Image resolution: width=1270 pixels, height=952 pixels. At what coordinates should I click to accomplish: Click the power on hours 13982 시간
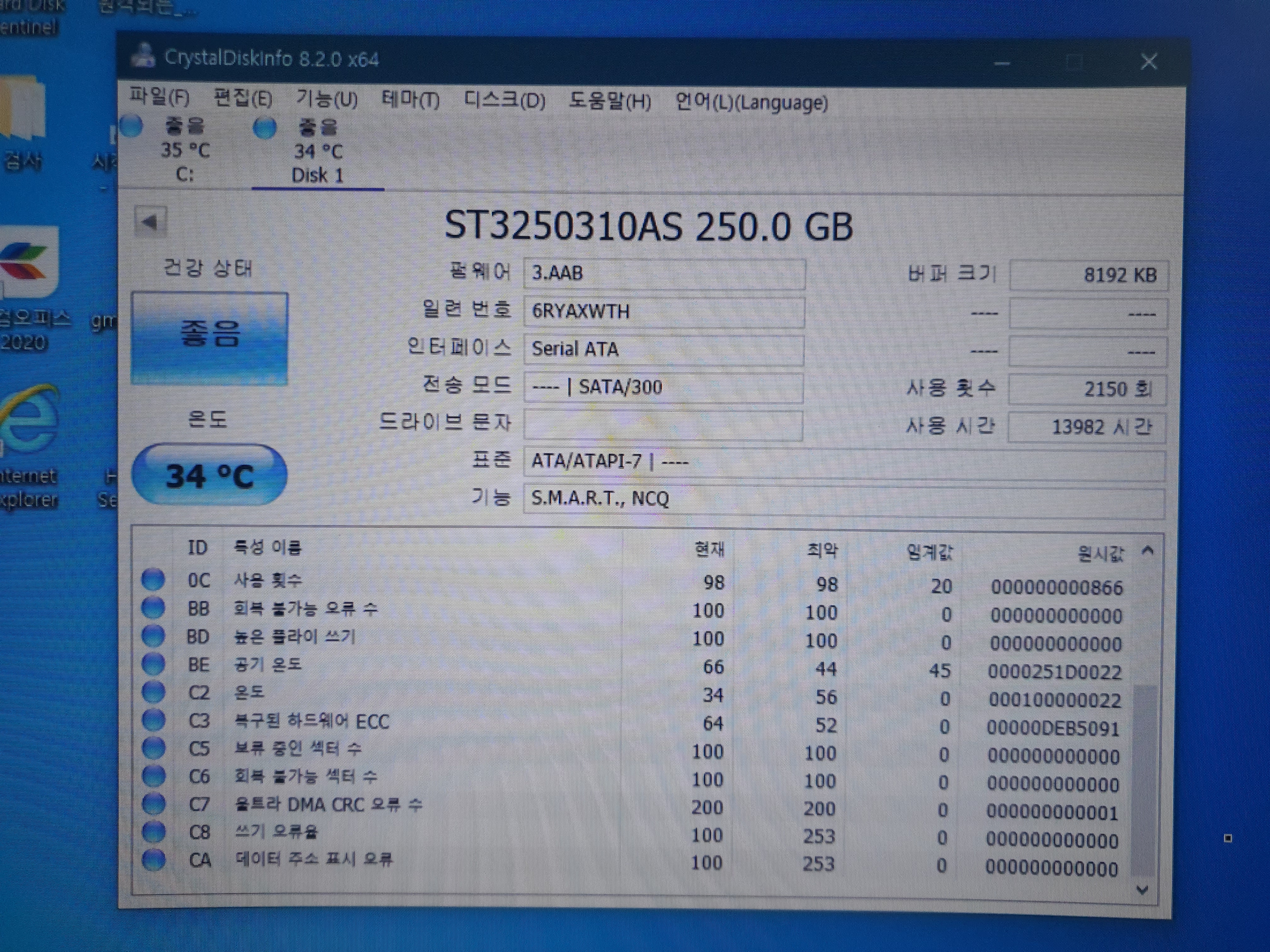point(1087,428)
